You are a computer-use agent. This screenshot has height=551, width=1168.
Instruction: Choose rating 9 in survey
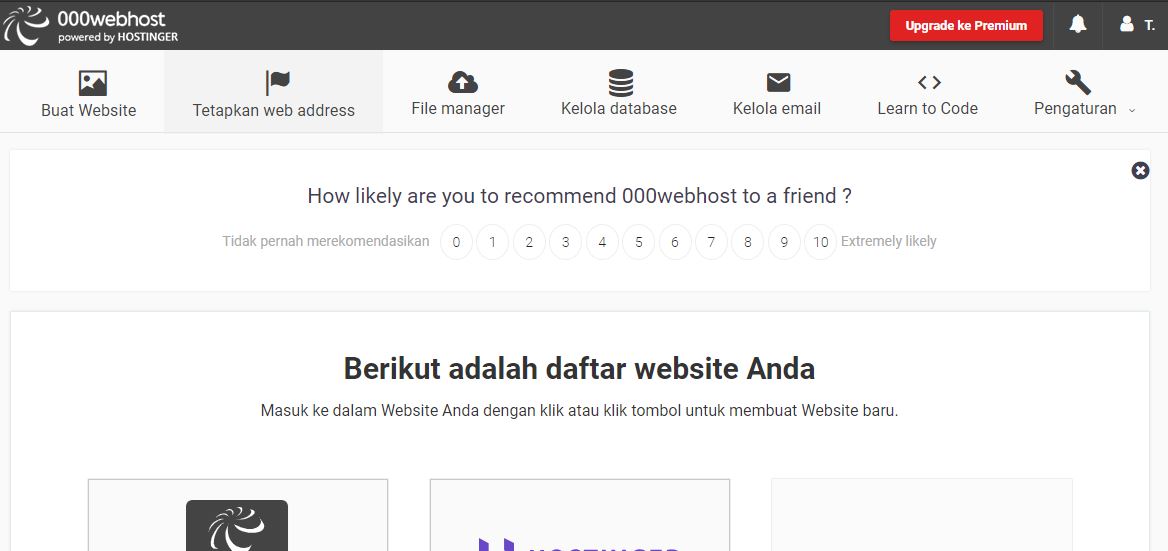pyautogui.click(x=784, y=242)
